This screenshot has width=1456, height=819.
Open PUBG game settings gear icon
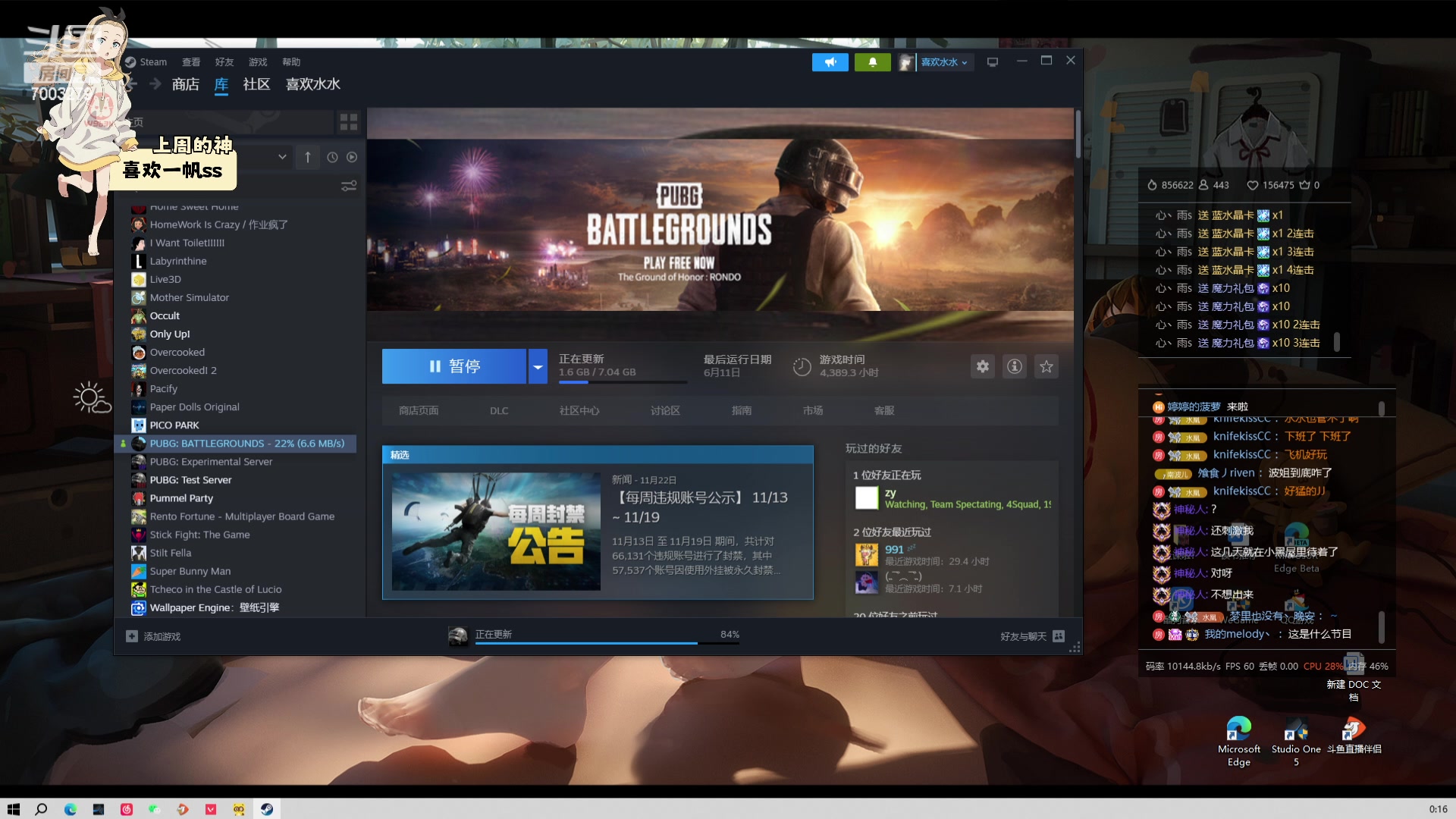982,366
